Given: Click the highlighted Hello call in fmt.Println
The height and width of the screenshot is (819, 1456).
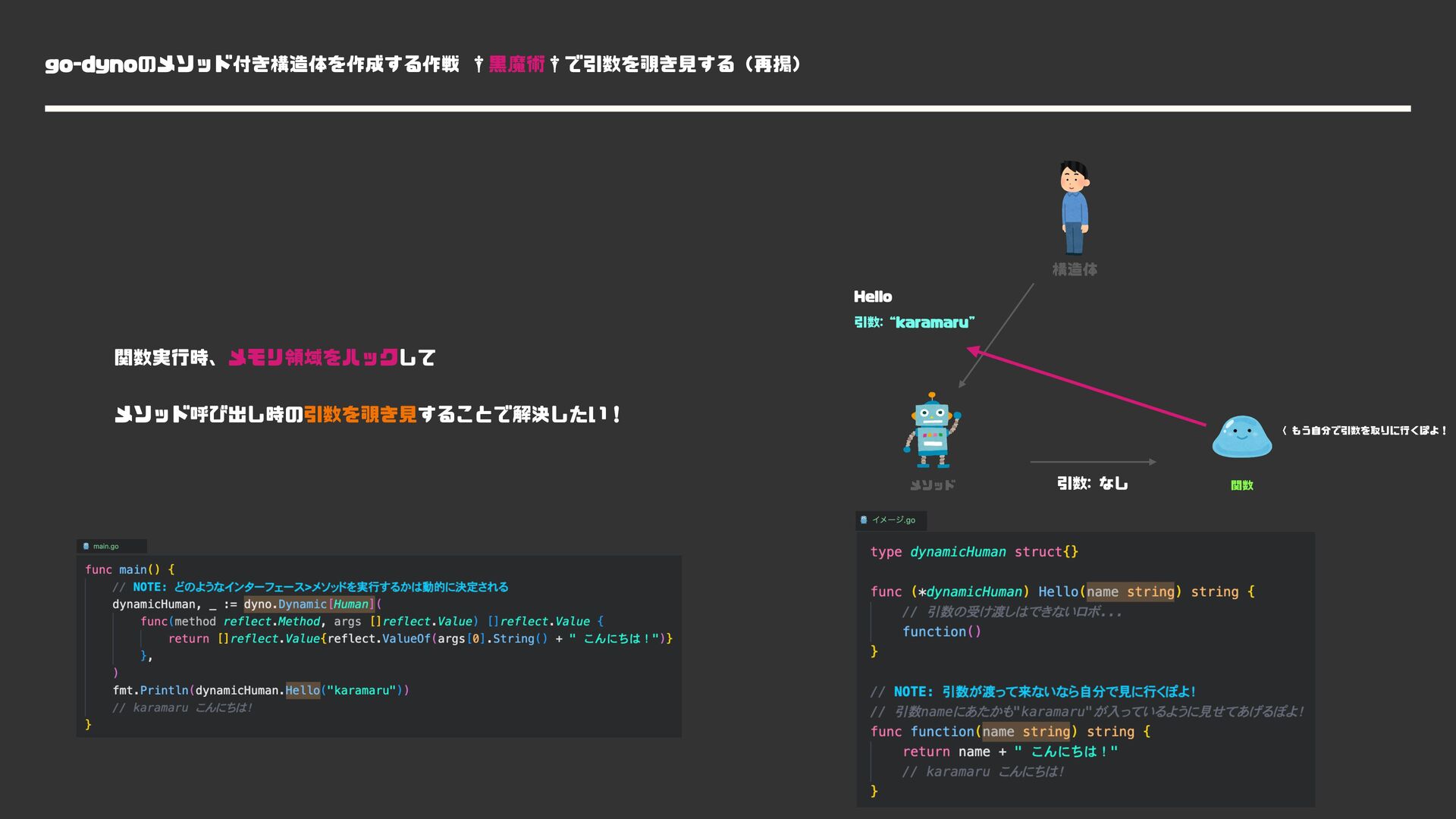Looking at the screenshot, I should [303, 690].
